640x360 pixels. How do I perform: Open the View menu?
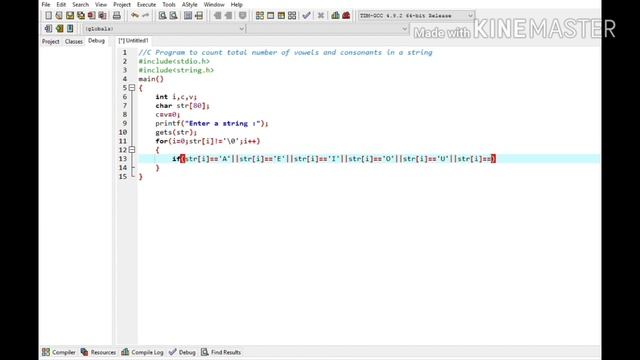pyautogui.click(x=101, y=4)
